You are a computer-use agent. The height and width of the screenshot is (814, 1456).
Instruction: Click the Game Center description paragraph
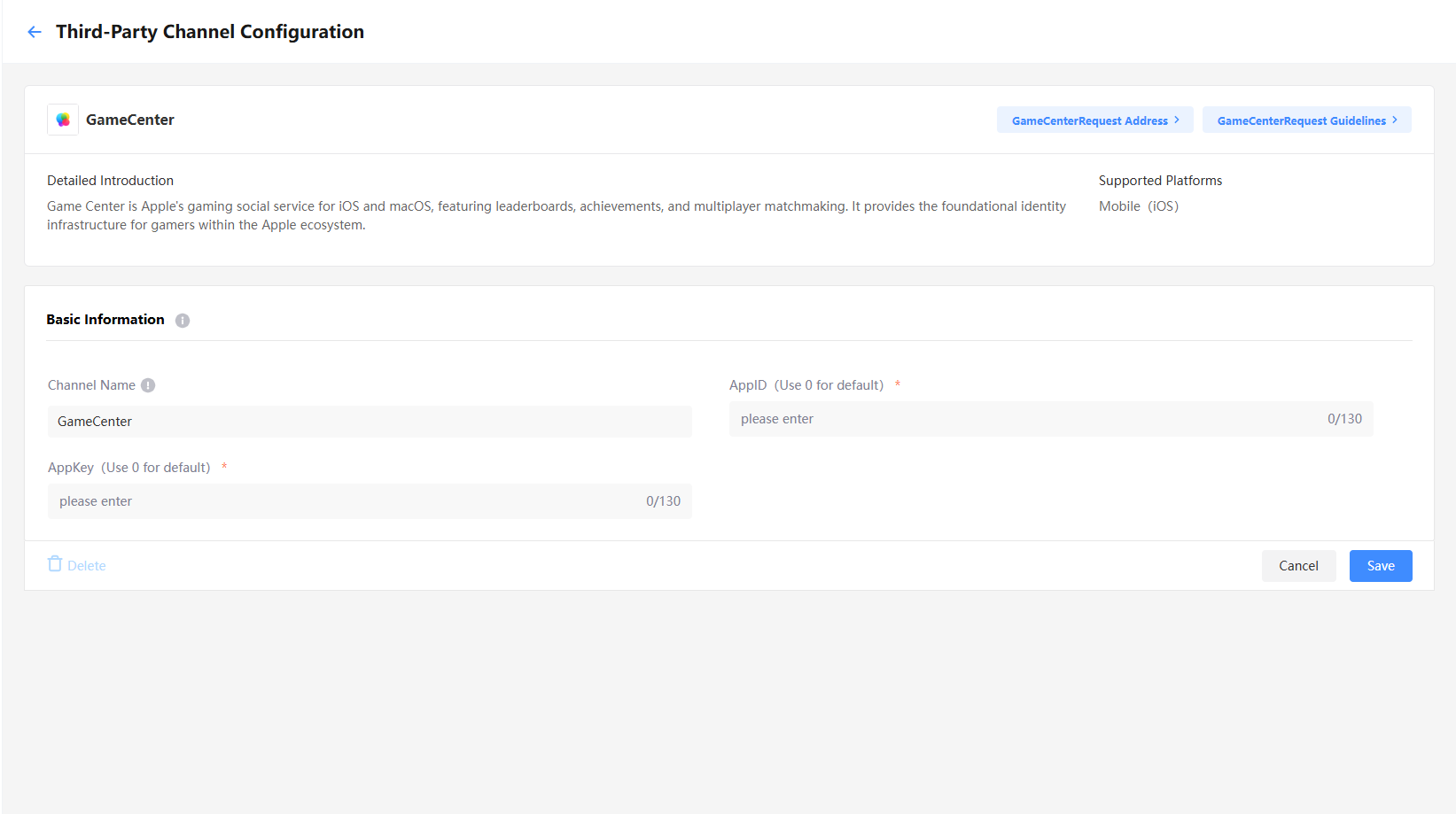pyautogui.click(x=557, y=215)
